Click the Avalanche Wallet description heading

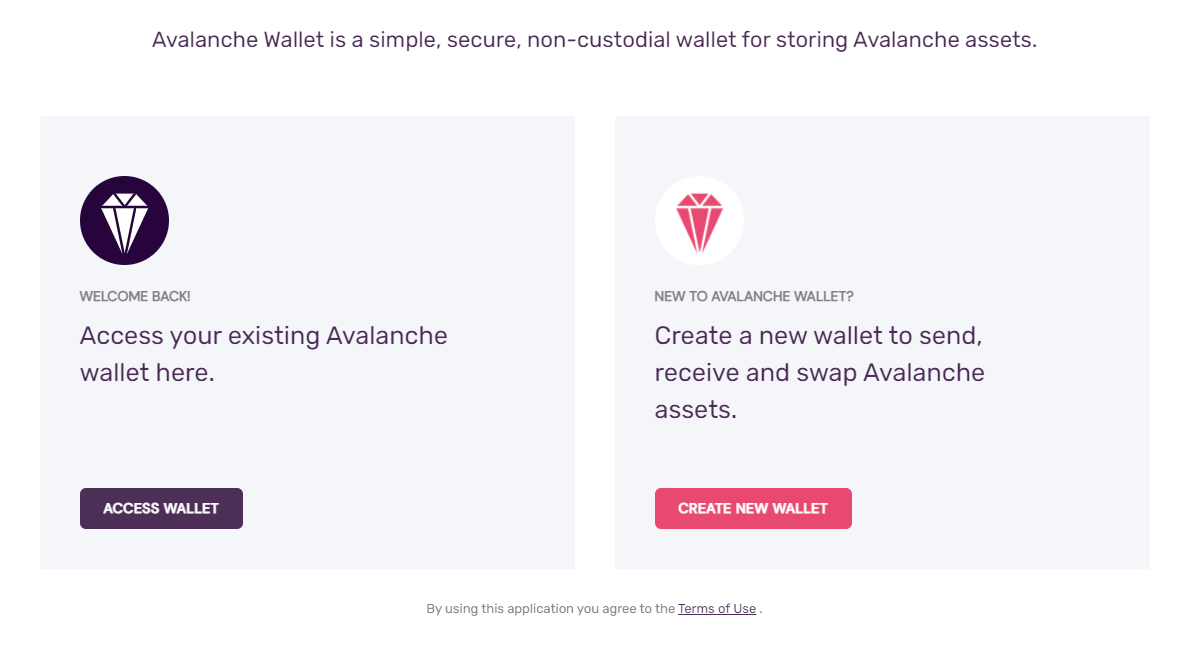click(x=594, y=39)
